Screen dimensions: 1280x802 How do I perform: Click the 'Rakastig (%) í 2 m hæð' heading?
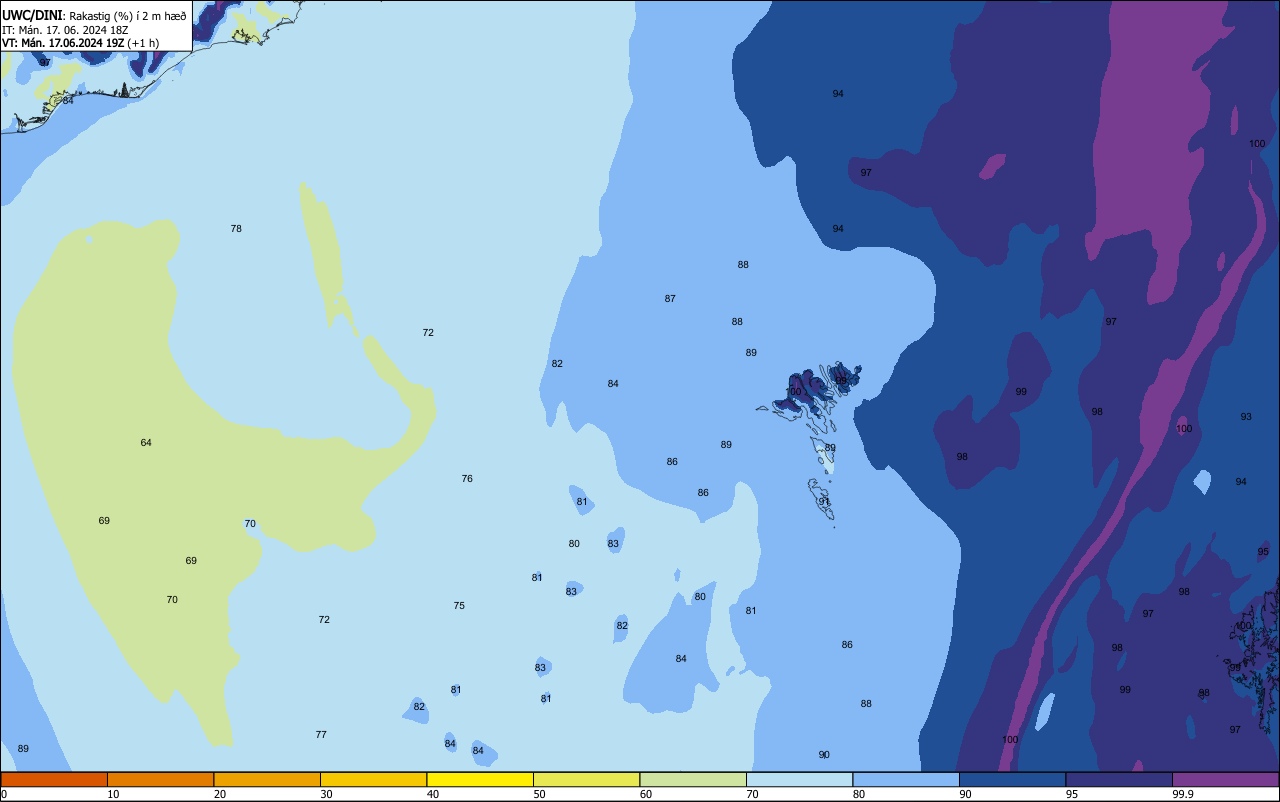tap(127, 16)
